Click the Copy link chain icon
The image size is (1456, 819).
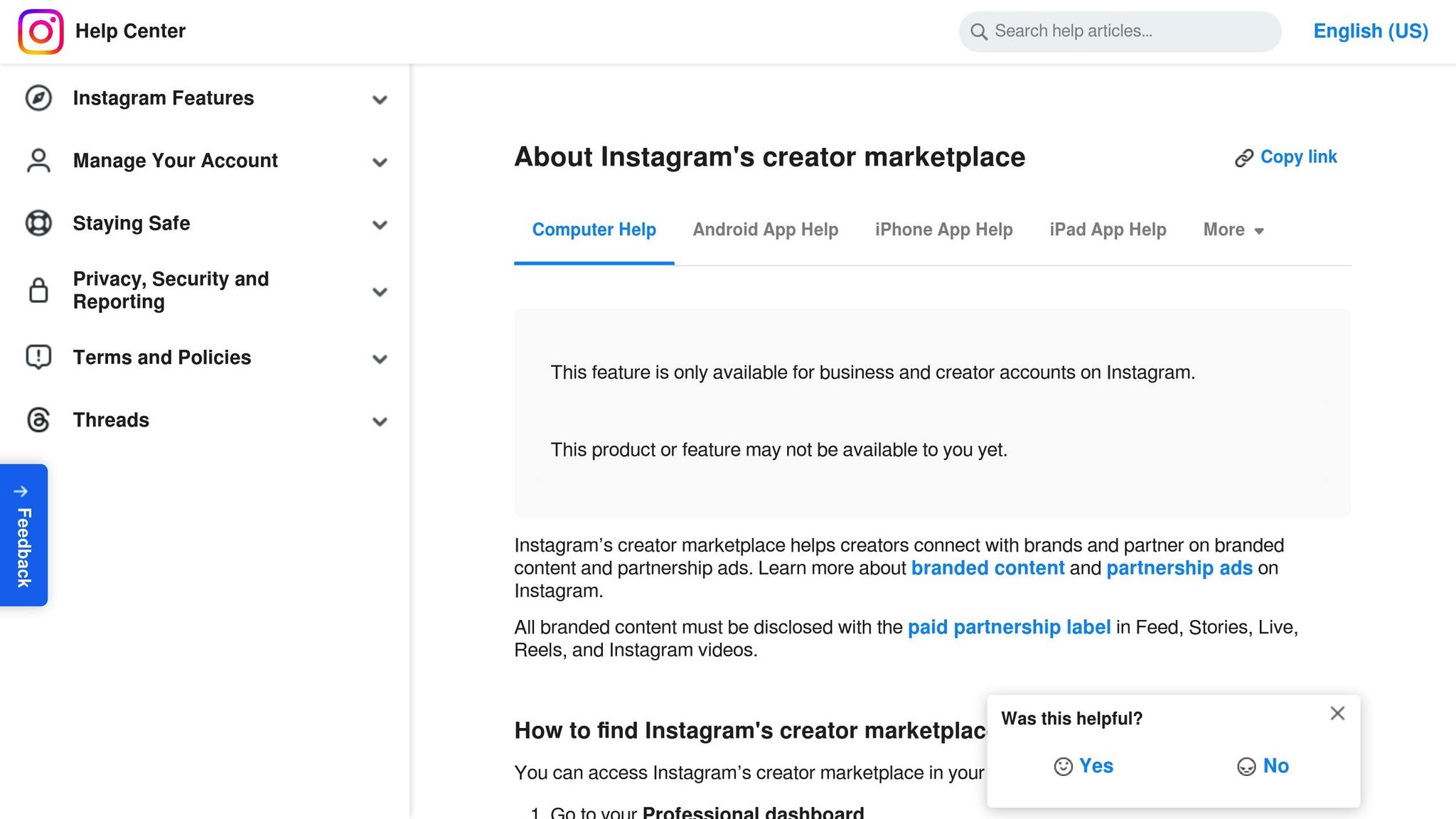pyautogui.click(x=1243, y=157)
